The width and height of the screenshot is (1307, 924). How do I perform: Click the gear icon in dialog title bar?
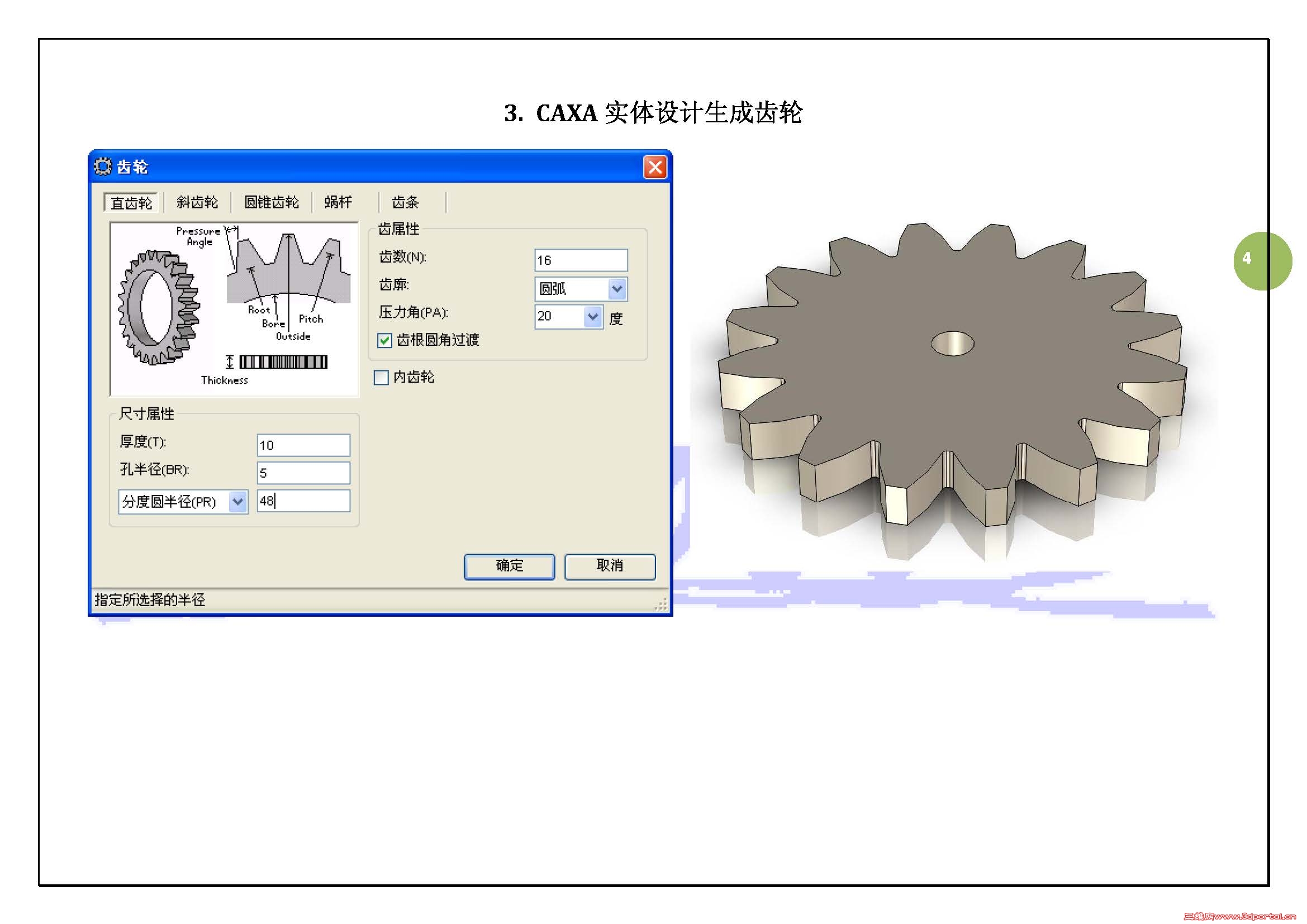(103, 166)
